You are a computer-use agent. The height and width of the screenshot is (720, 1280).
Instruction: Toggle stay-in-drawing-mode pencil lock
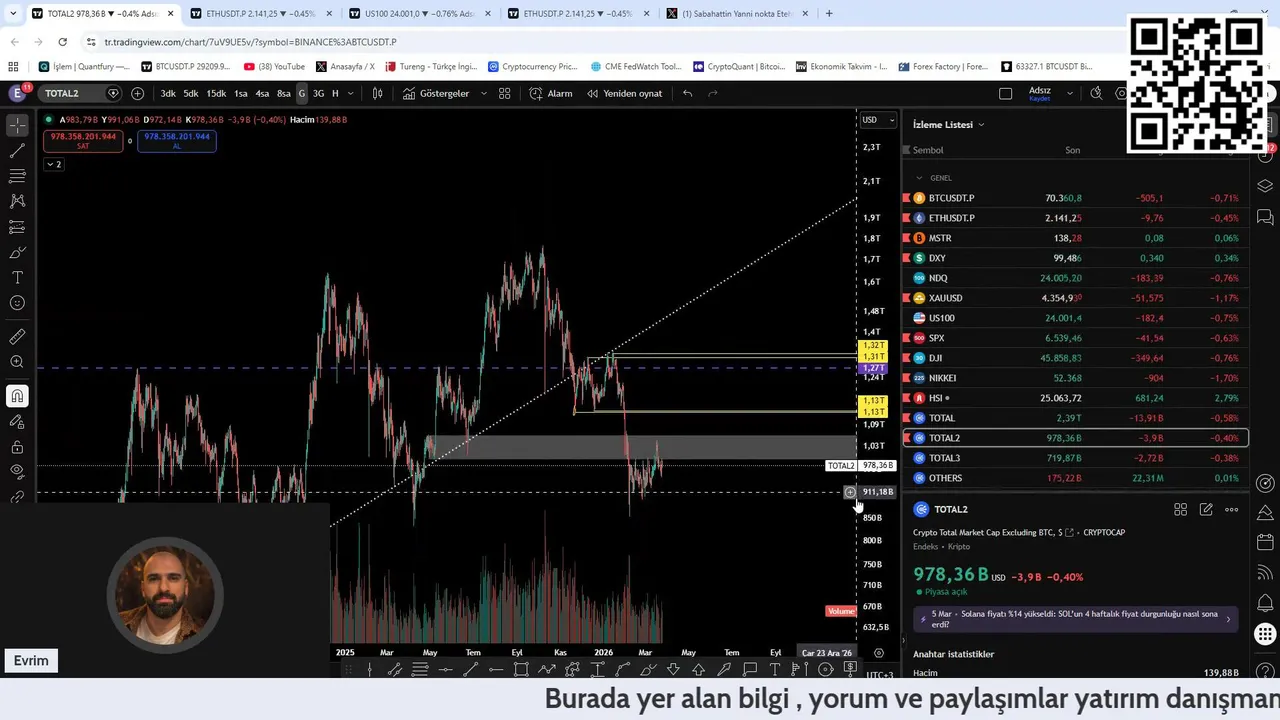pyautogui.click(x=17, y=421)
